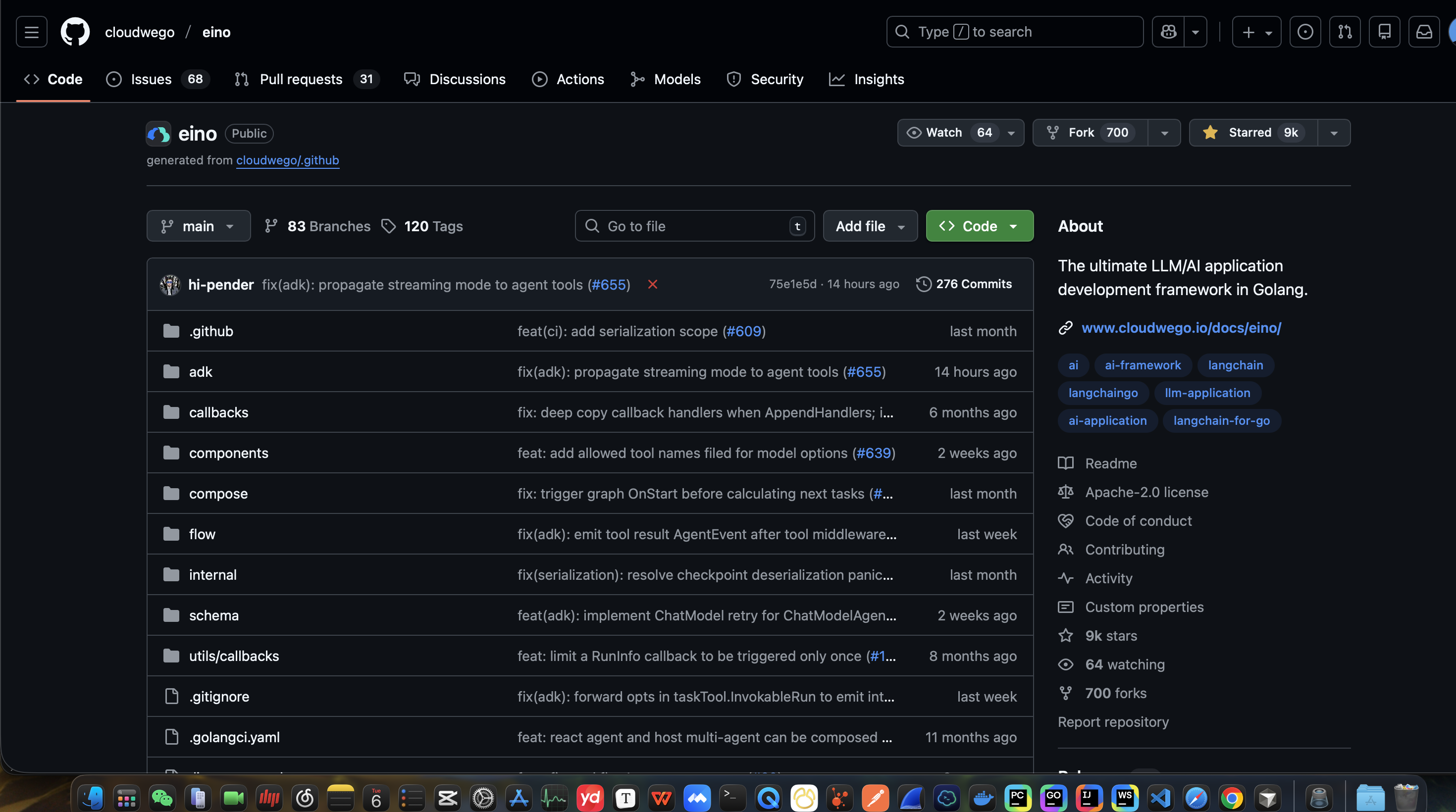Open the commit history clock icon

(x=924, y=284)
